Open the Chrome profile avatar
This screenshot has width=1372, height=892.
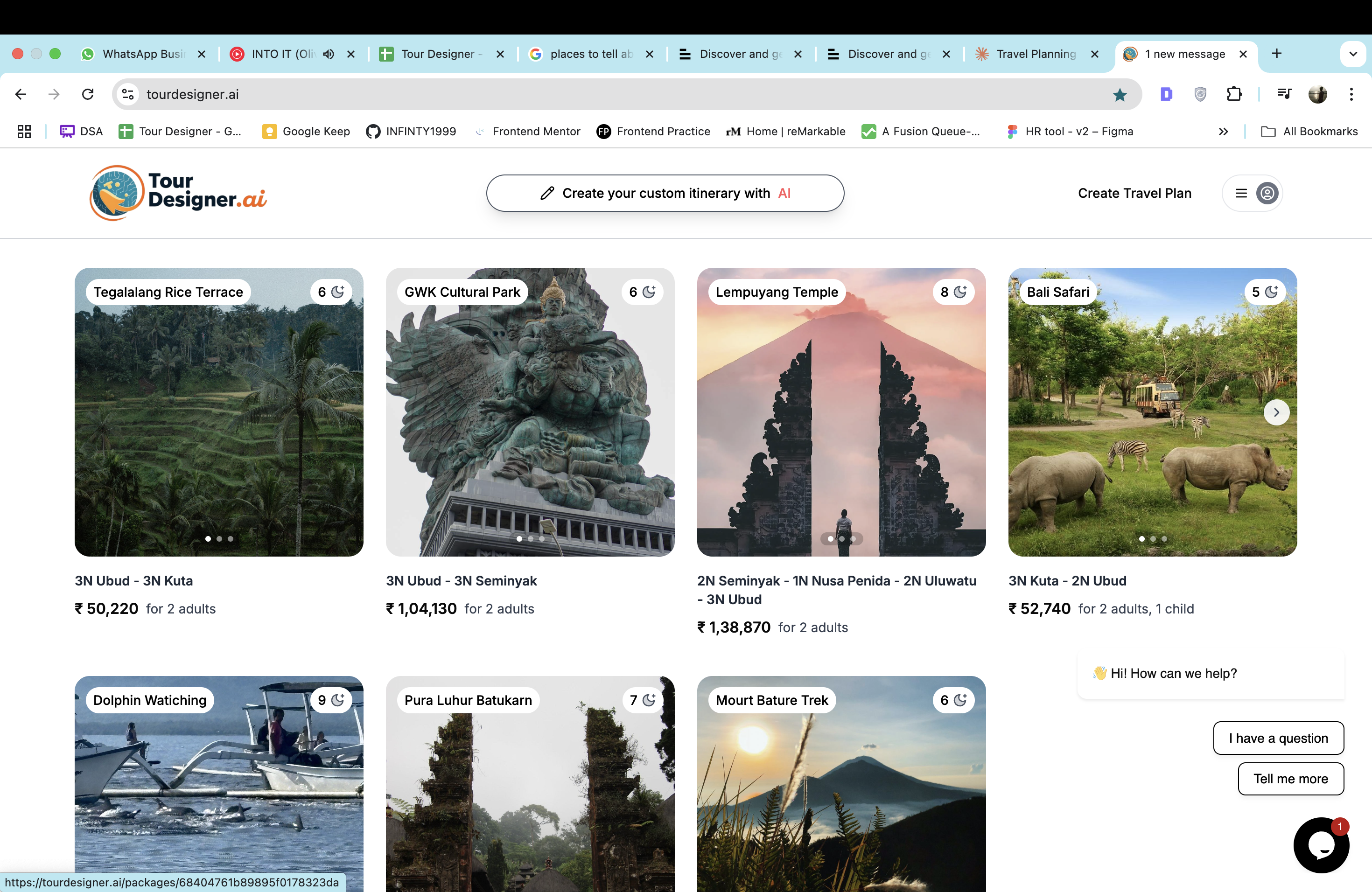coord(1318,94)
